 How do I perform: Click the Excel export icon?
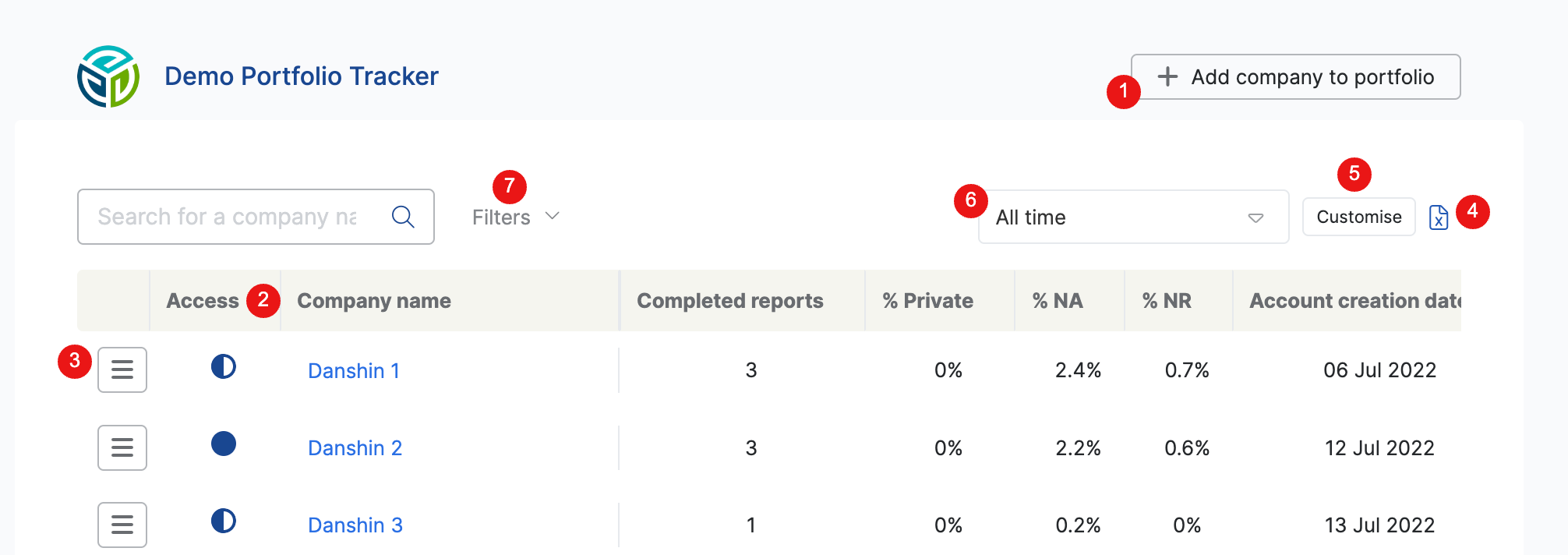[1439, 217]
